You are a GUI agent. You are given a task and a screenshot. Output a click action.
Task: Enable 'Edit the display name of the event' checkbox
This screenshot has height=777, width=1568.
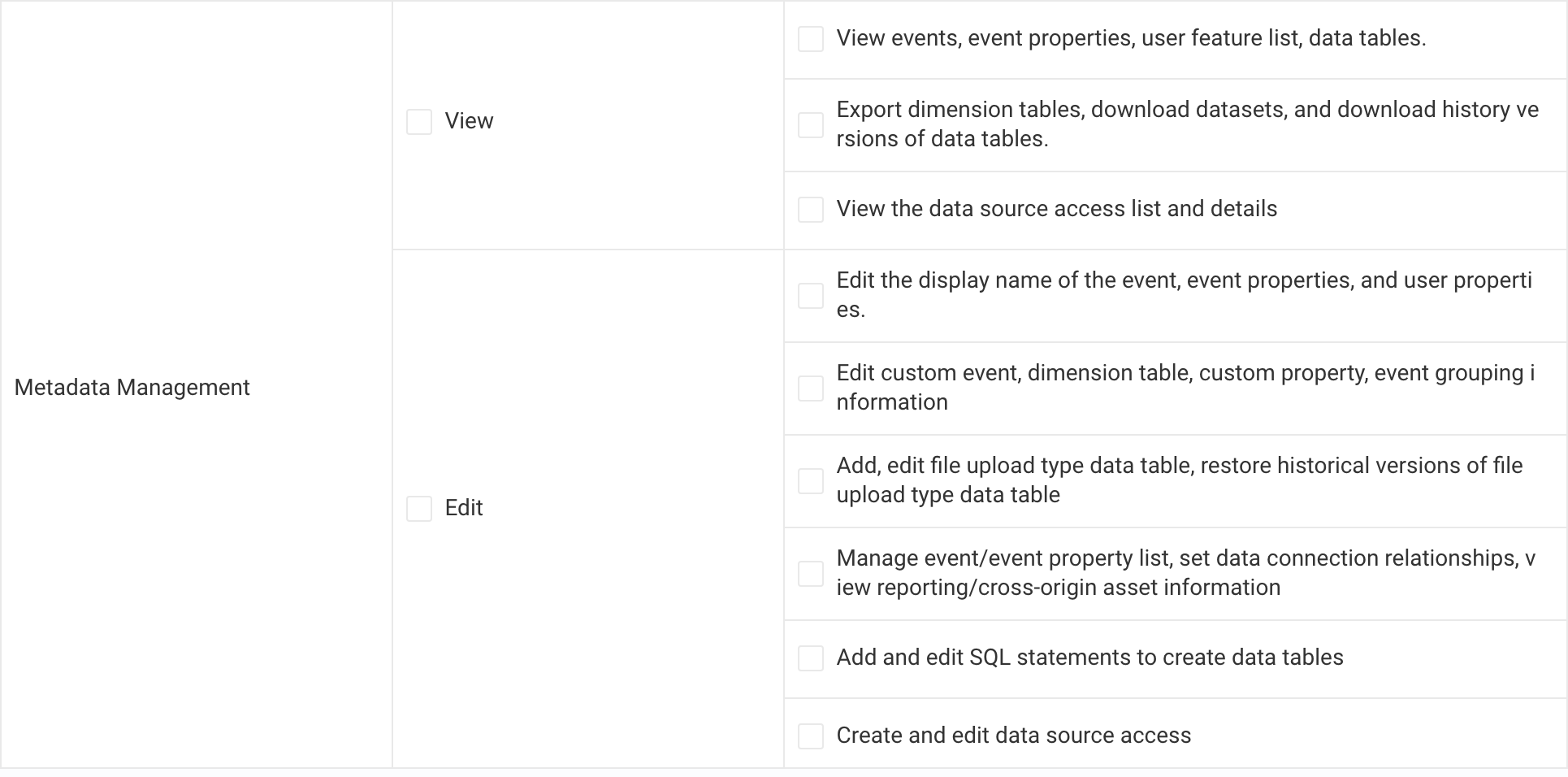point(811,296)
